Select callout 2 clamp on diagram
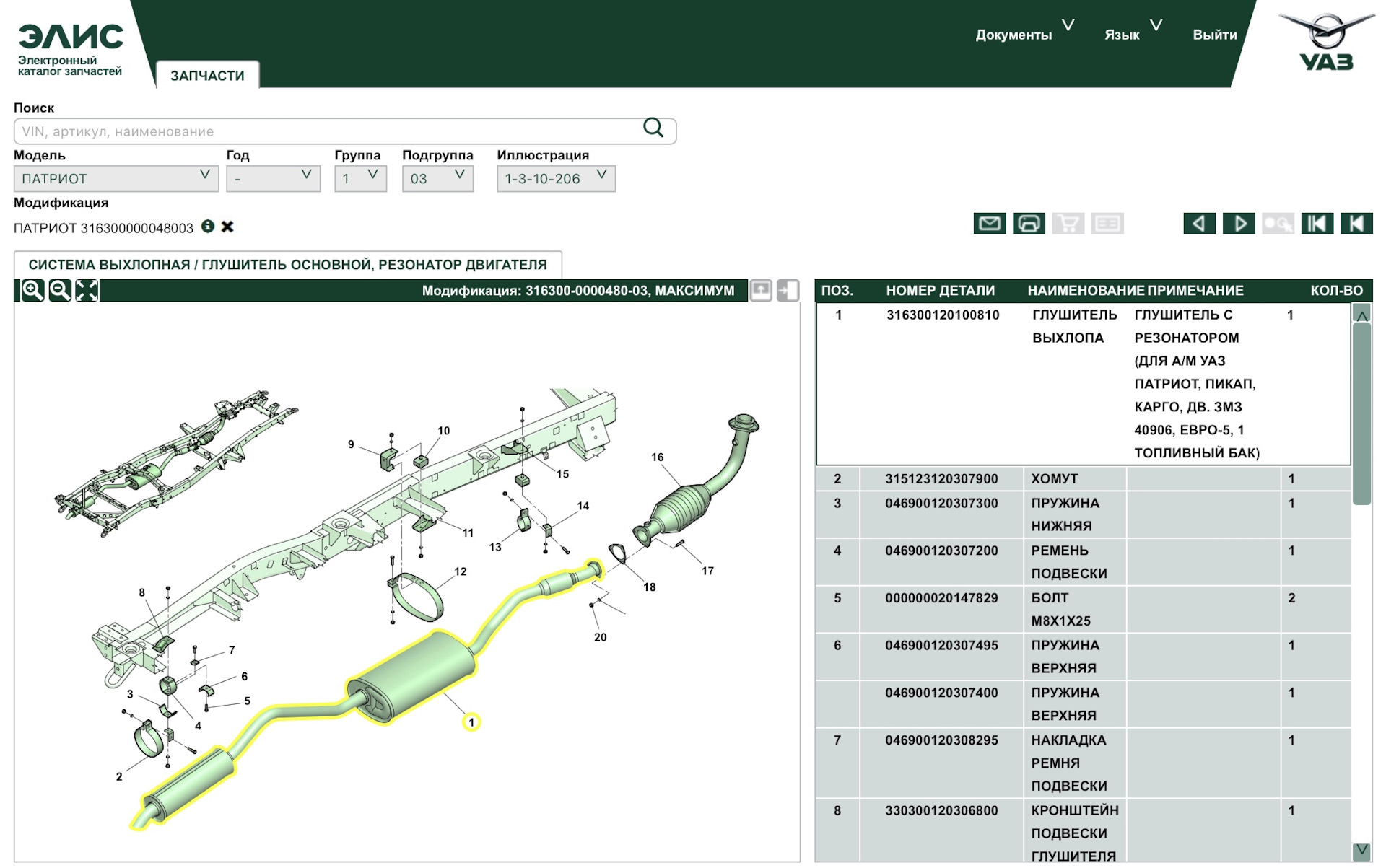 pyautogui.click(x=119, y=776)
